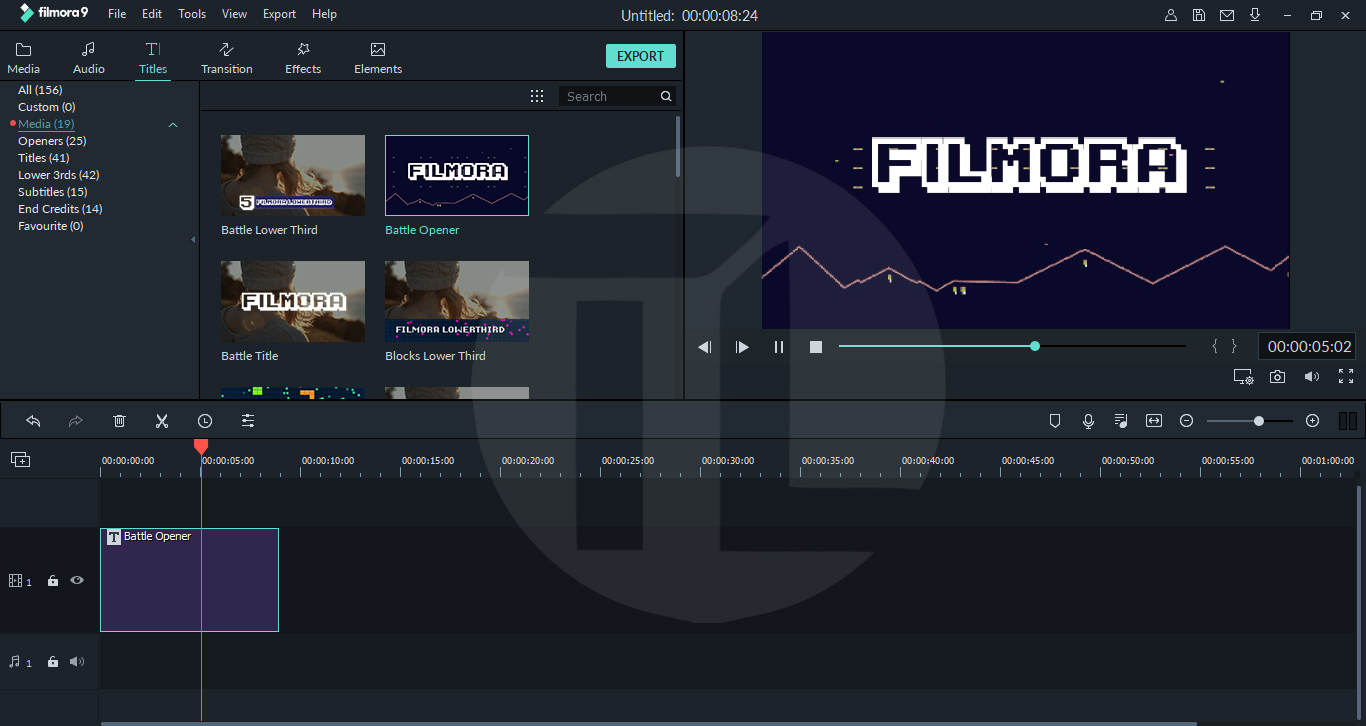
Task: Collapse the Media (19) category chevron
Action: 173,125
